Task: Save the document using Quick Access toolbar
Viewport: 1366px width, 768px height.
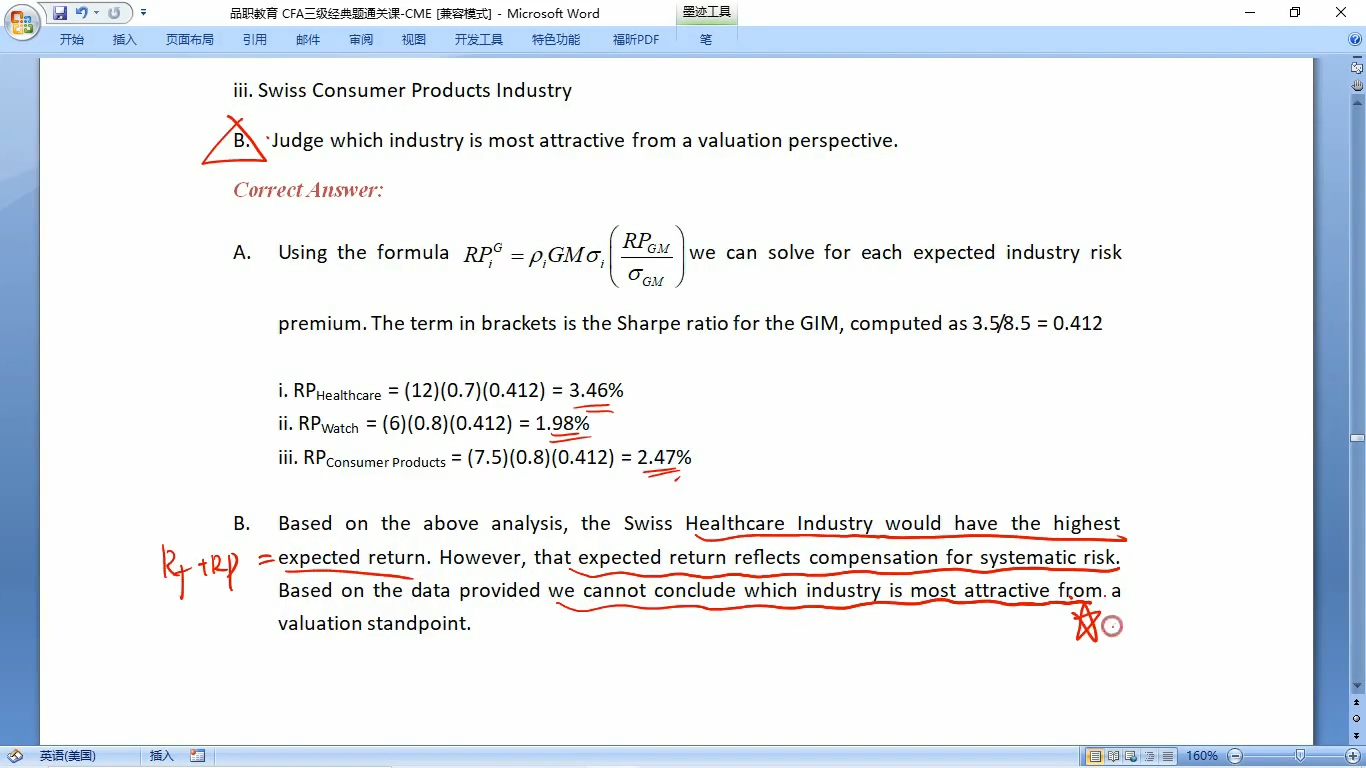Action: point(60,13)
